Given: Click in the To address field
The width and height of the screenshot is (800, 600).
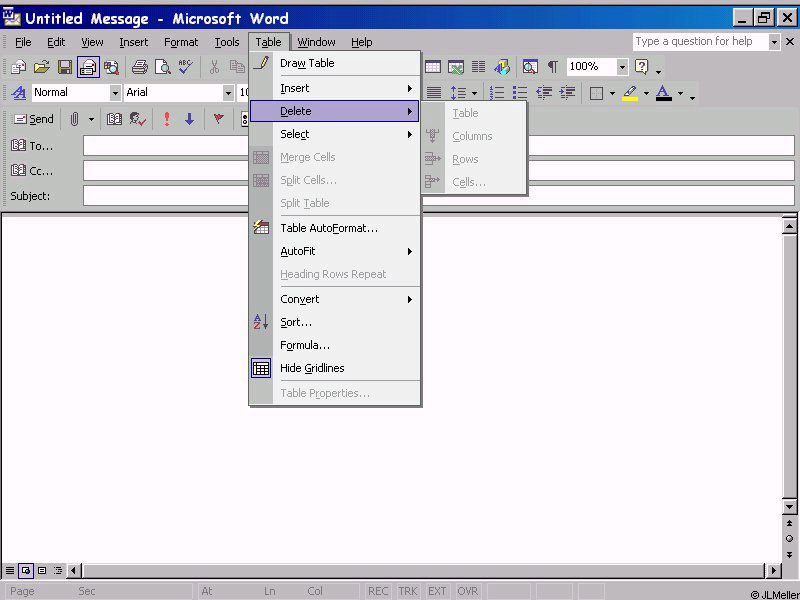Looking at the screenshot, I should (x=439, y=146).
